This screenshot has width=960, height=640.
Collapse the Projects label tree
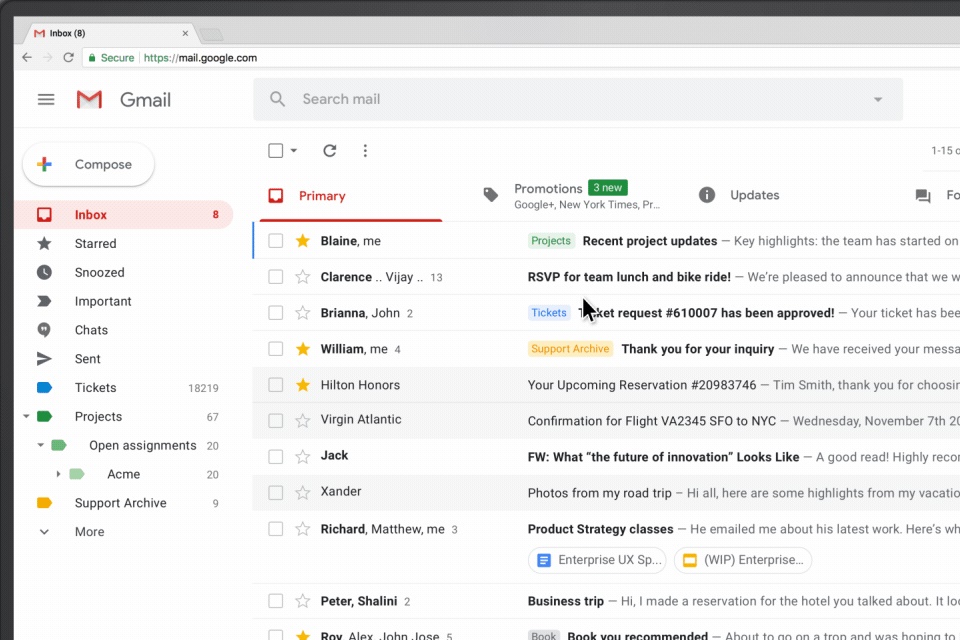pos(26,416)
